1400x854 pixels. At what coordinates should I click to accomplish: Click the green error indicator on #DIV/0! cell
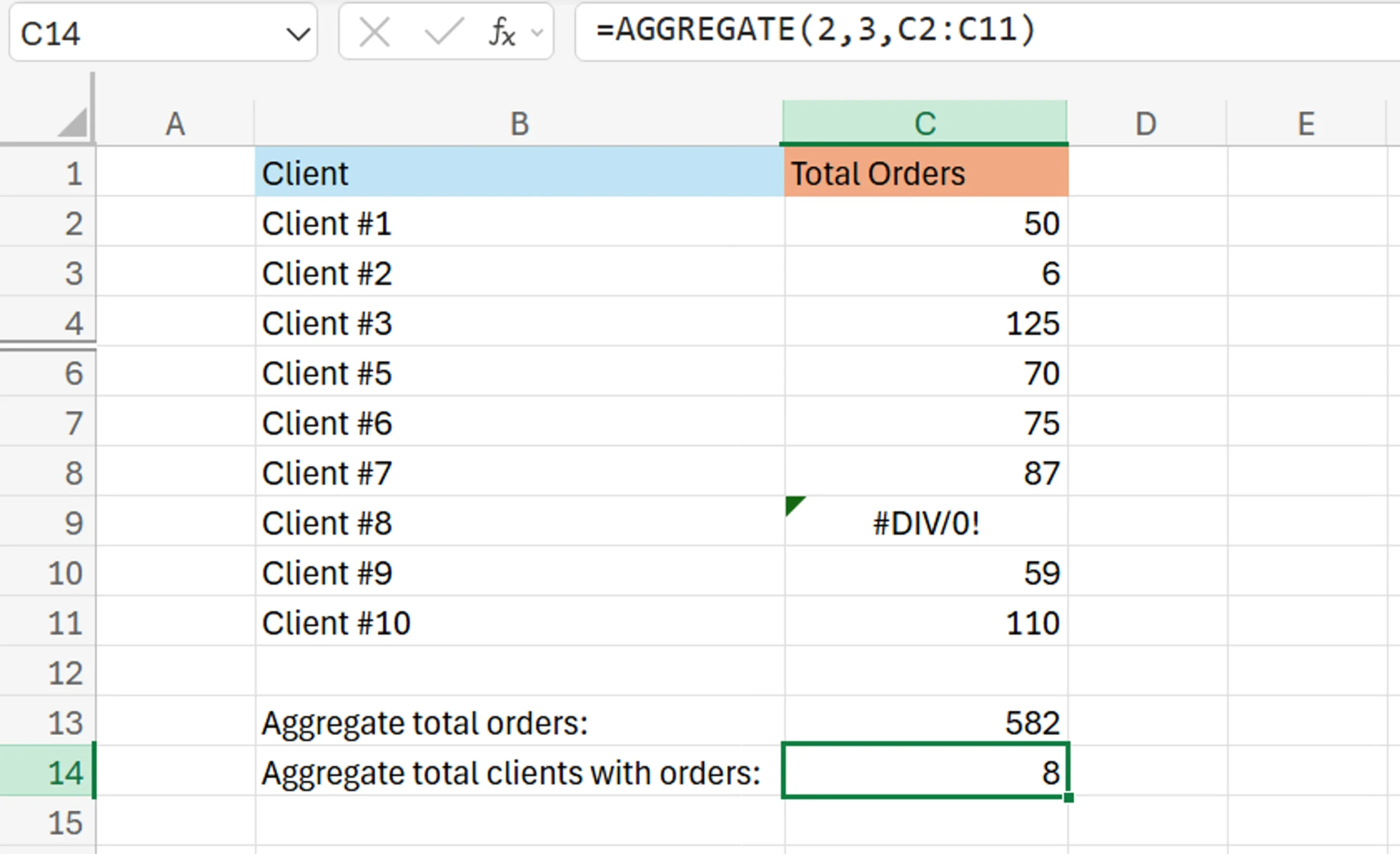point(794,504)
